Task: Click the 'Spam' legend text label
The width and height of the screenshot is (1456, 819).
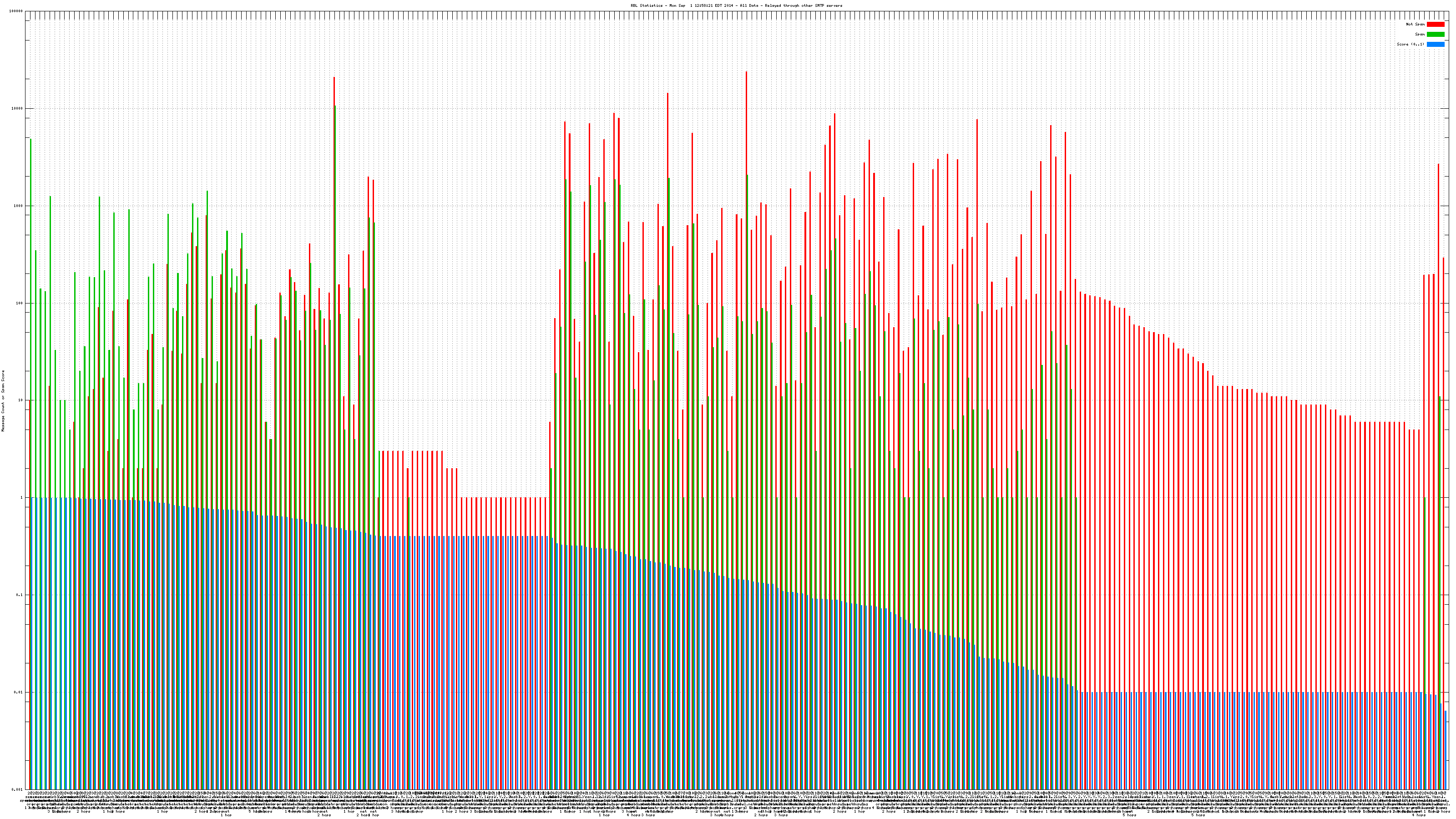Action: click(x=1420, y=35)
